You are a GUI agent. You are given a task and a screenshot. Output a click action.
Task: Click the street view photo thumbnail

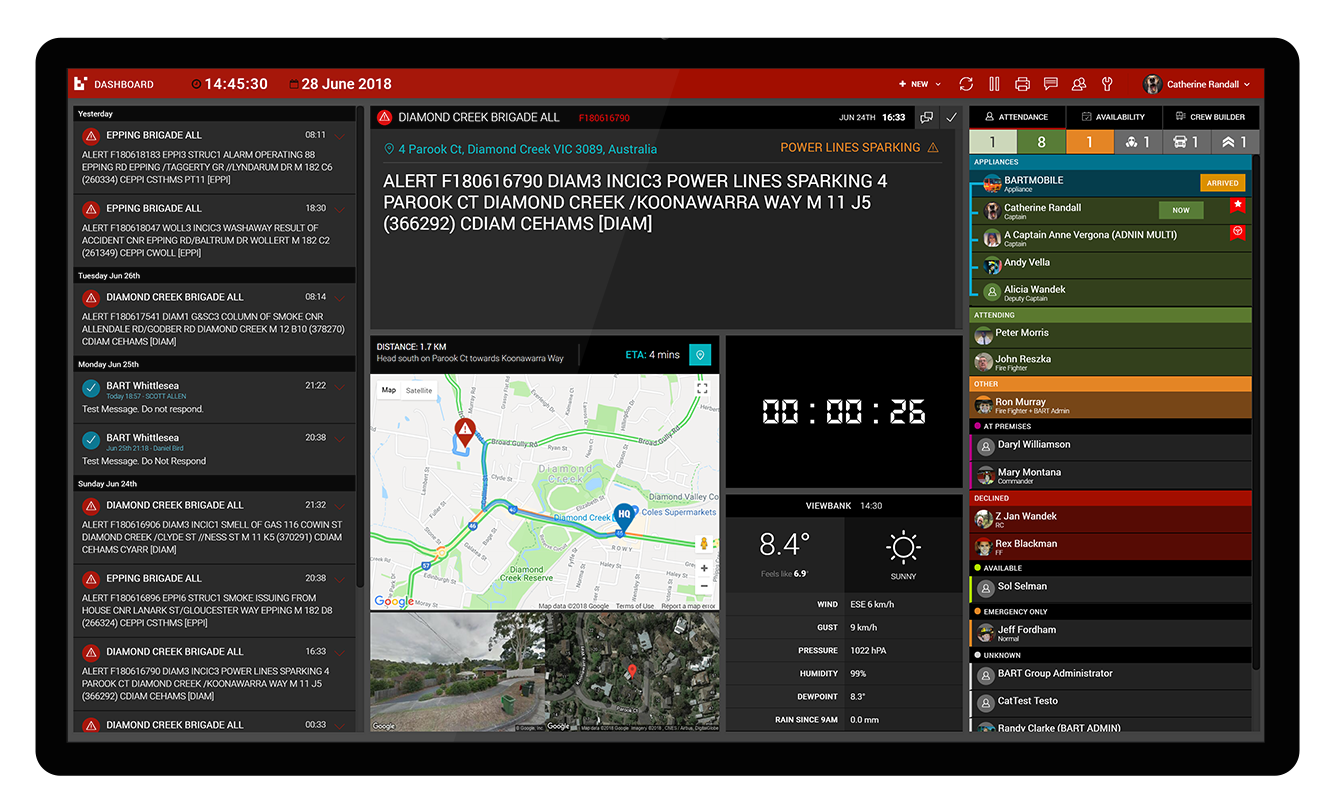click(457, 672)
